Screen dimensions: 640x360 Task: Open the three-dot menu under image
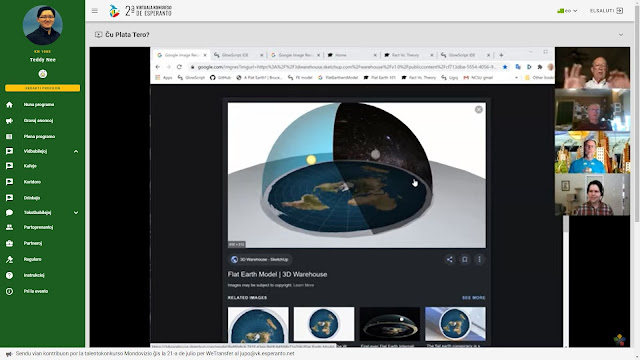coord(479,260)
